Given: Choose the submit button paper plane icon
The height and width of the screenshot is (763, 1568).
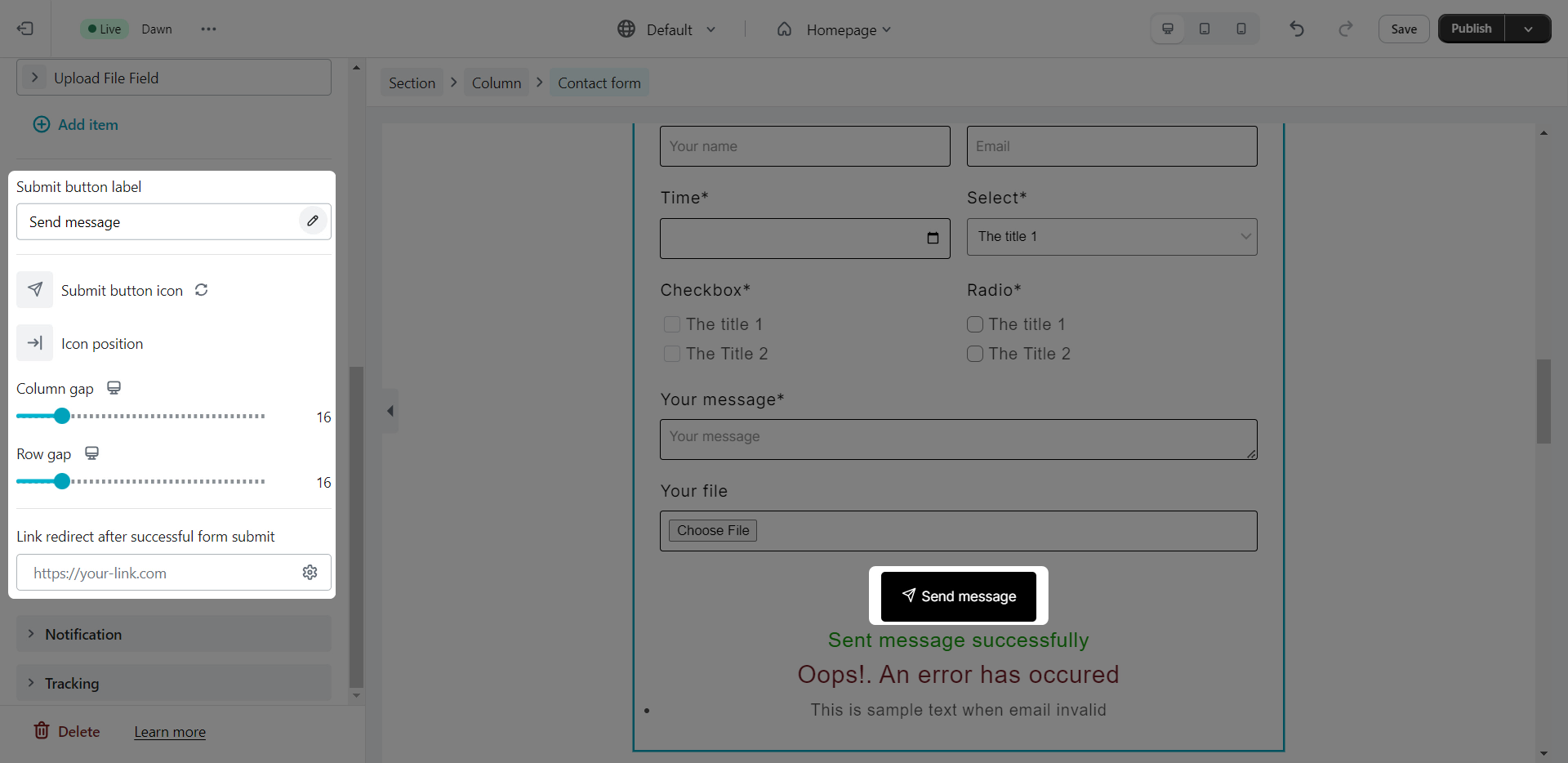Looking at the screenshot, I should (x=35, y=290).
